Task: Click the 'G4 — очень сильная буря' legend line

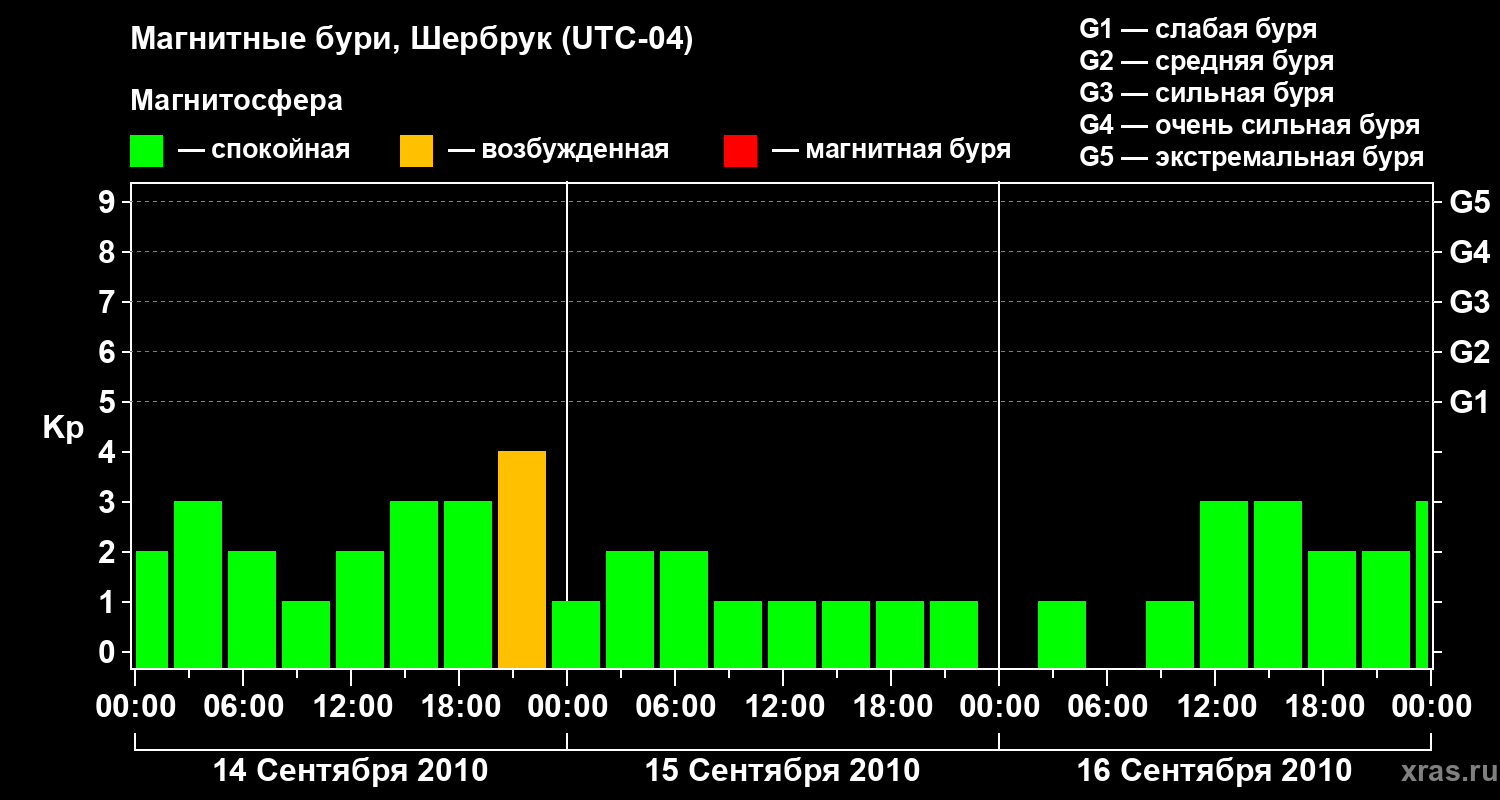Action: click(1249, 125)
